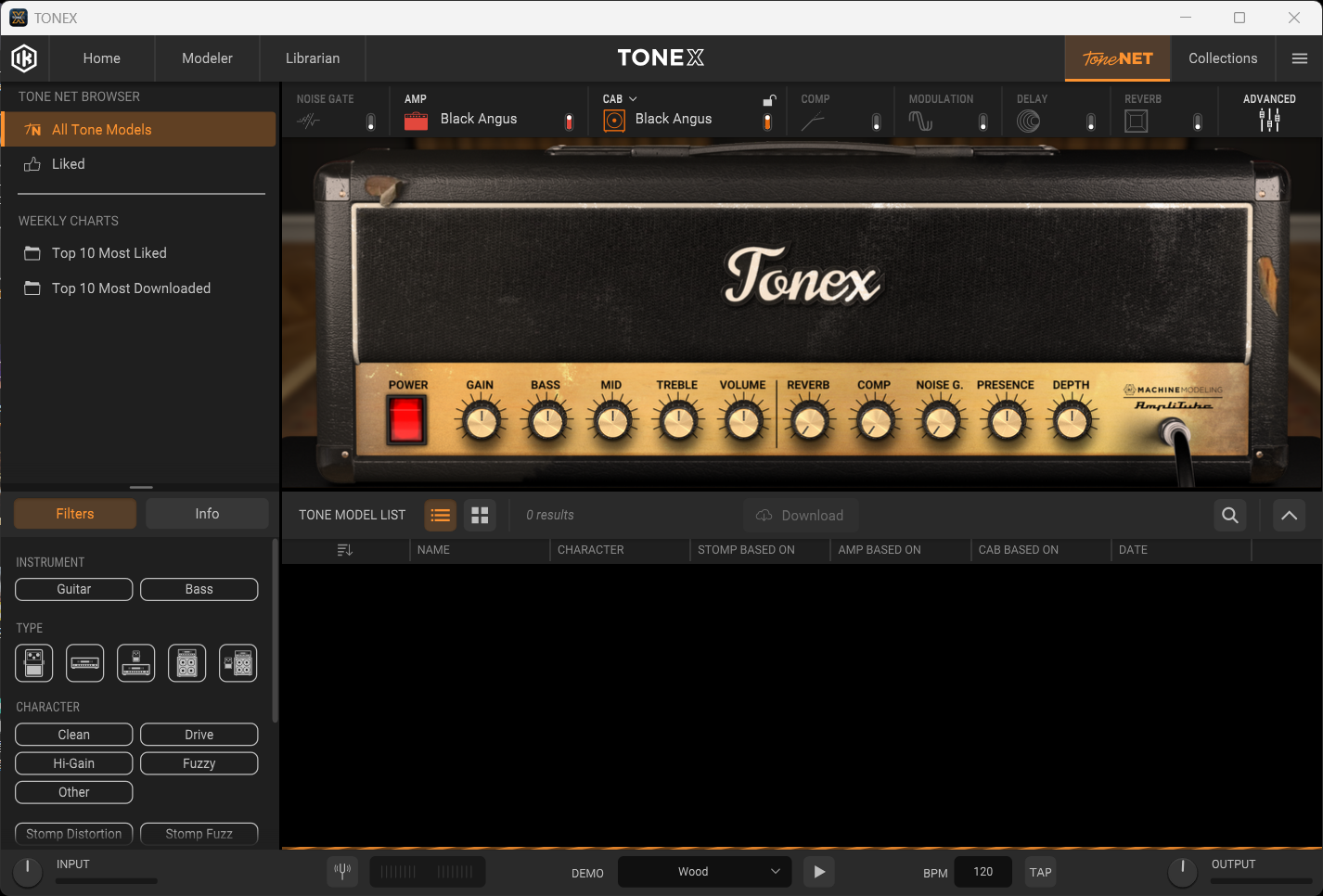The image size is (1323, 896).
Task: Toggle the Comp module power switch
Action: (877, 122)
